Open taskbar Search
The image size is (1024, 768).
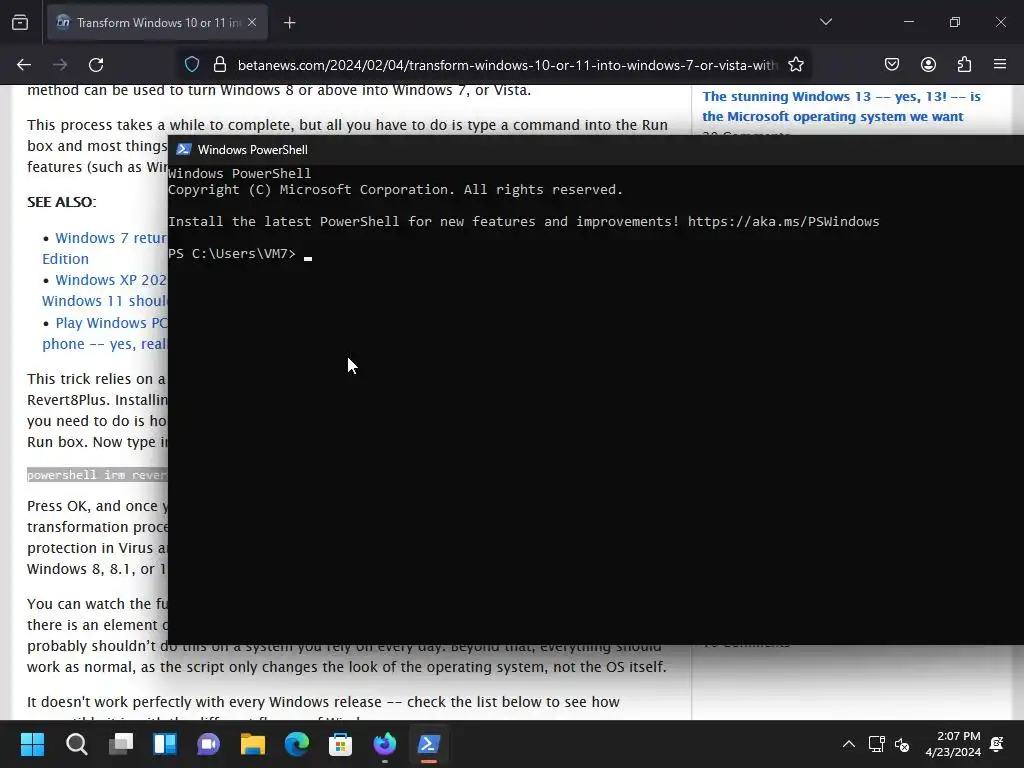click(76, 744)
